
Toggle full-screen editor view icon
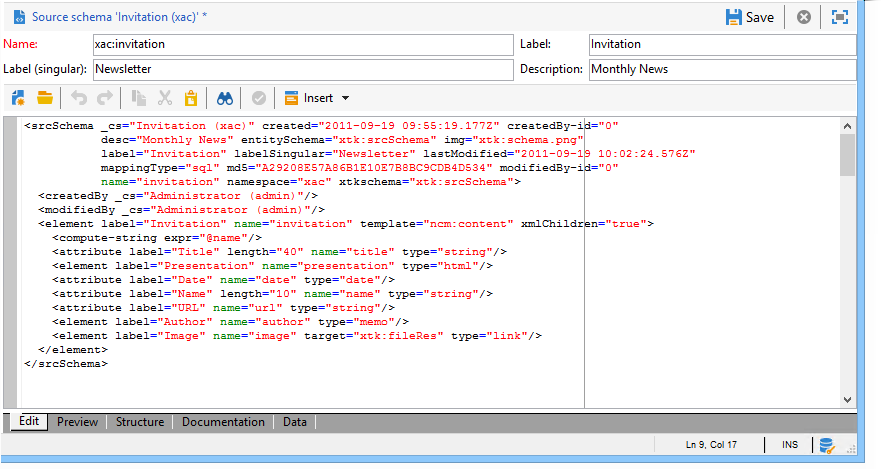coord(839,17)
